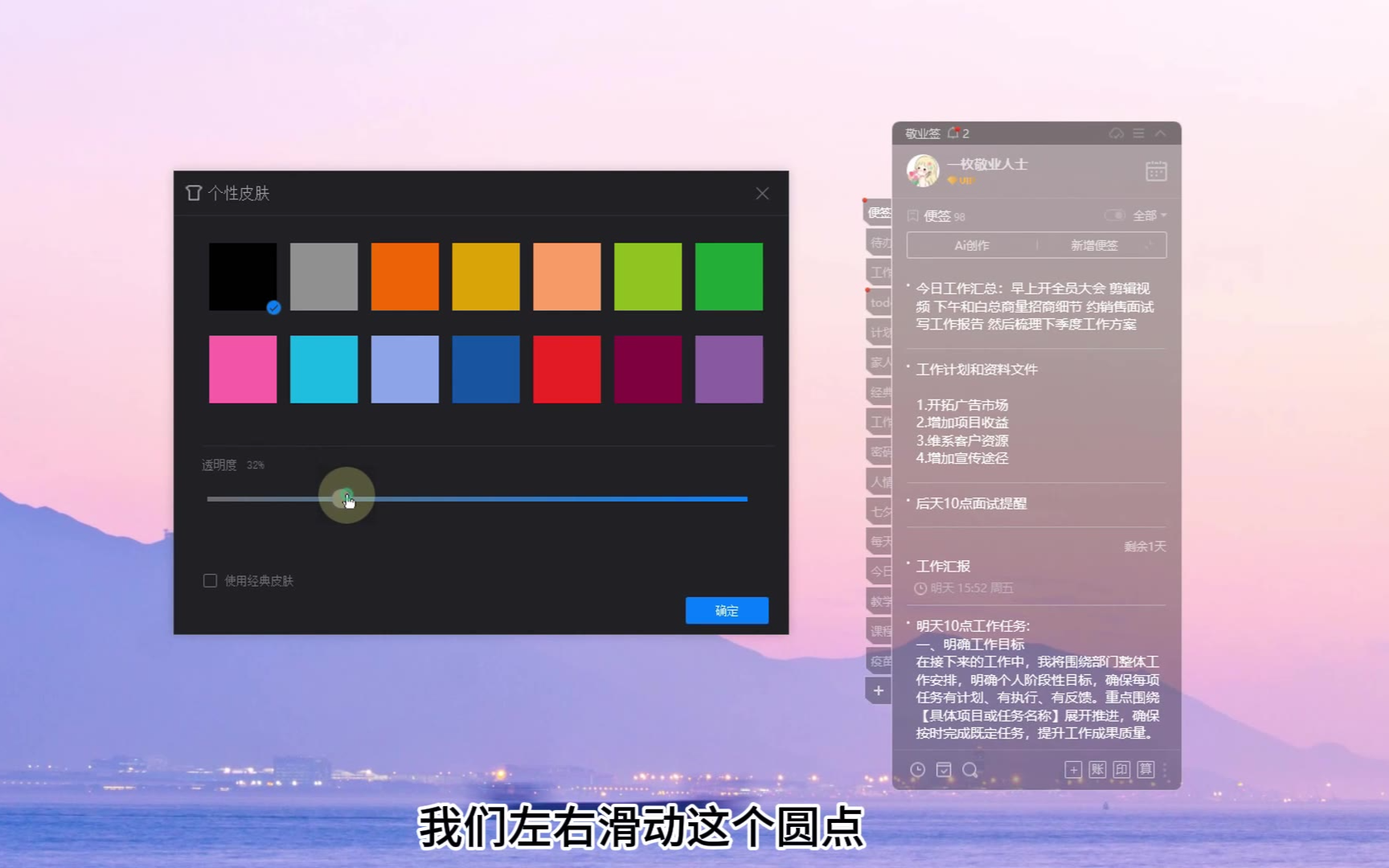The width and height of the screenshot is (1389, 868).
Task: Click the notification bell showing 2
Action: pos(954,133)
